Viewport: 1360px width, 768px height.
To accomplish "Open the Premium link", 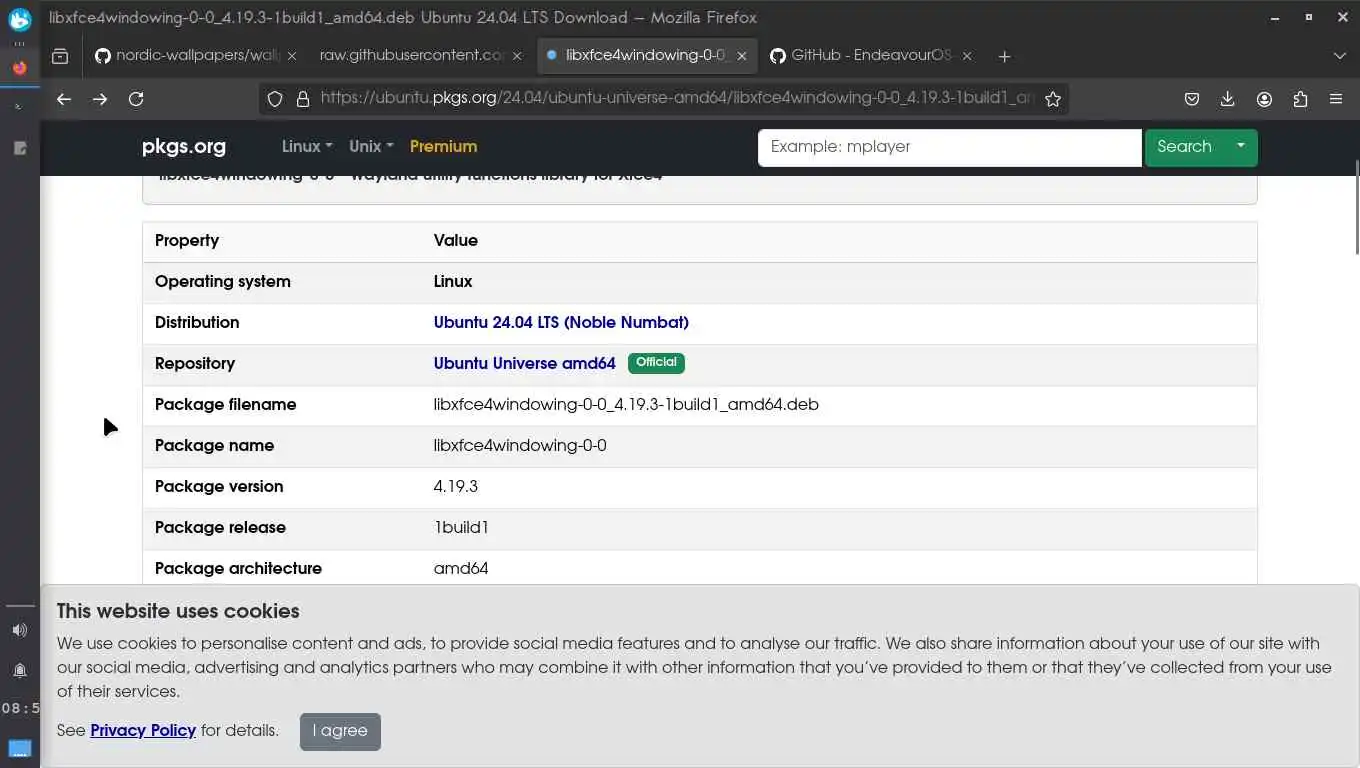I will point(443,147).
